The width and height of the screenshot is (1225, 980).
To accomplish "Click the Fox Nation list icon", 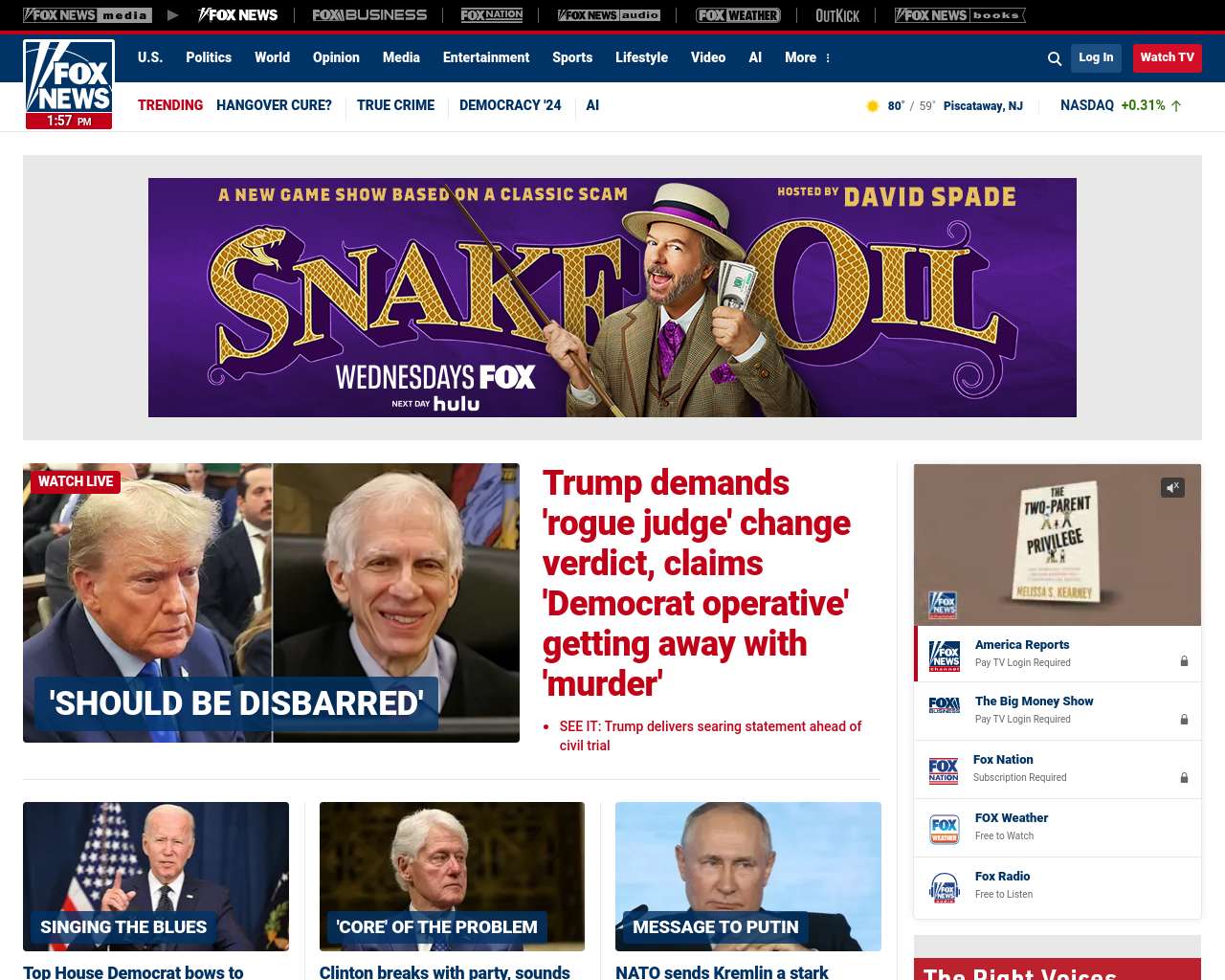I will tap(944, 770).
